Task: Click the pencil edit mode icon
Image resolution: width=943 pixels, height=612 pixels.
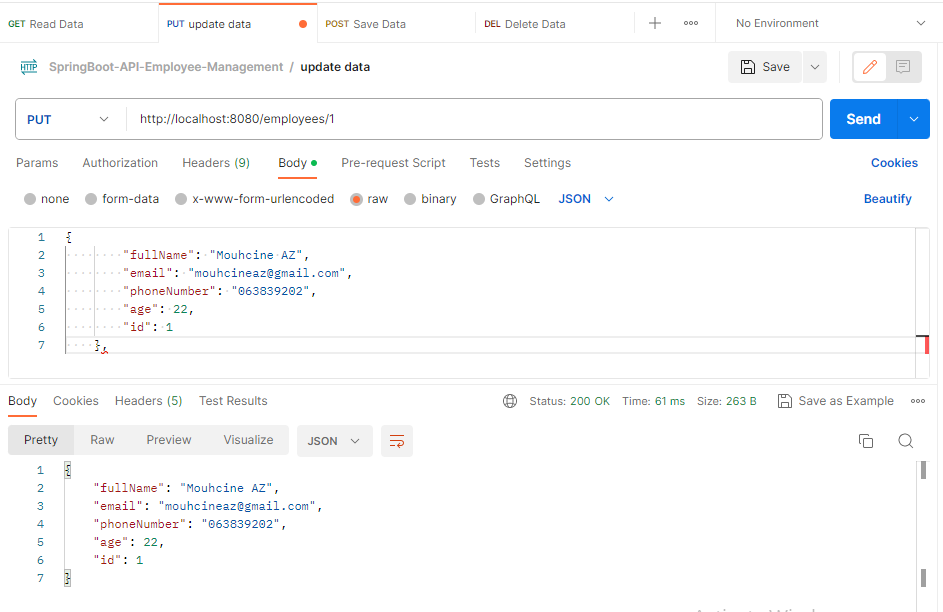Action: 870,67
